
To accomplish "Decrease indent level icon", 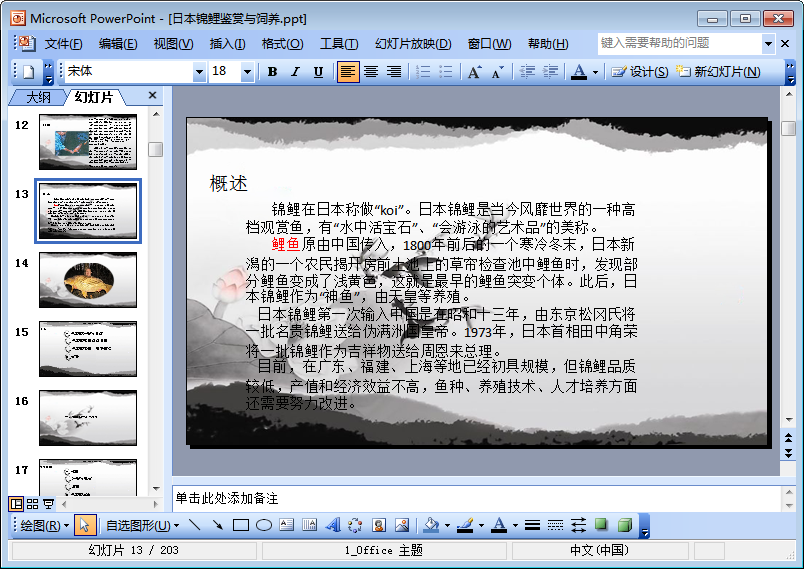I will point(527,72).
